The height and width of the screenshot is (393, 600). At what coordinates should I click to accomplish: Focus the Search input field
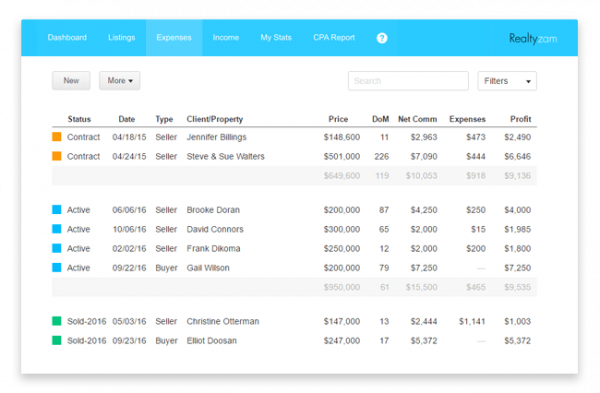point(408,81)
